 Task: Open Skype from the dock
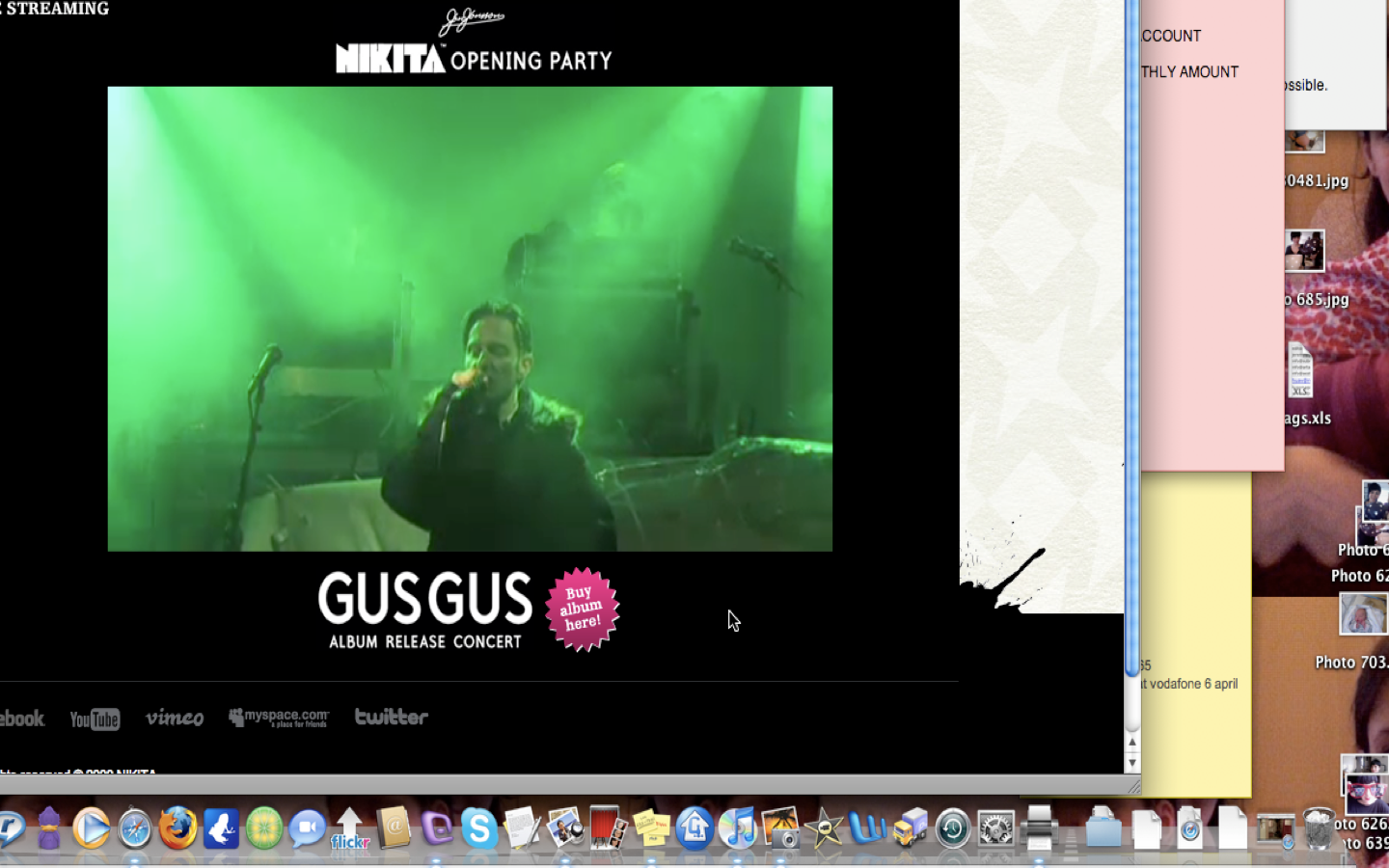point(479,829)
